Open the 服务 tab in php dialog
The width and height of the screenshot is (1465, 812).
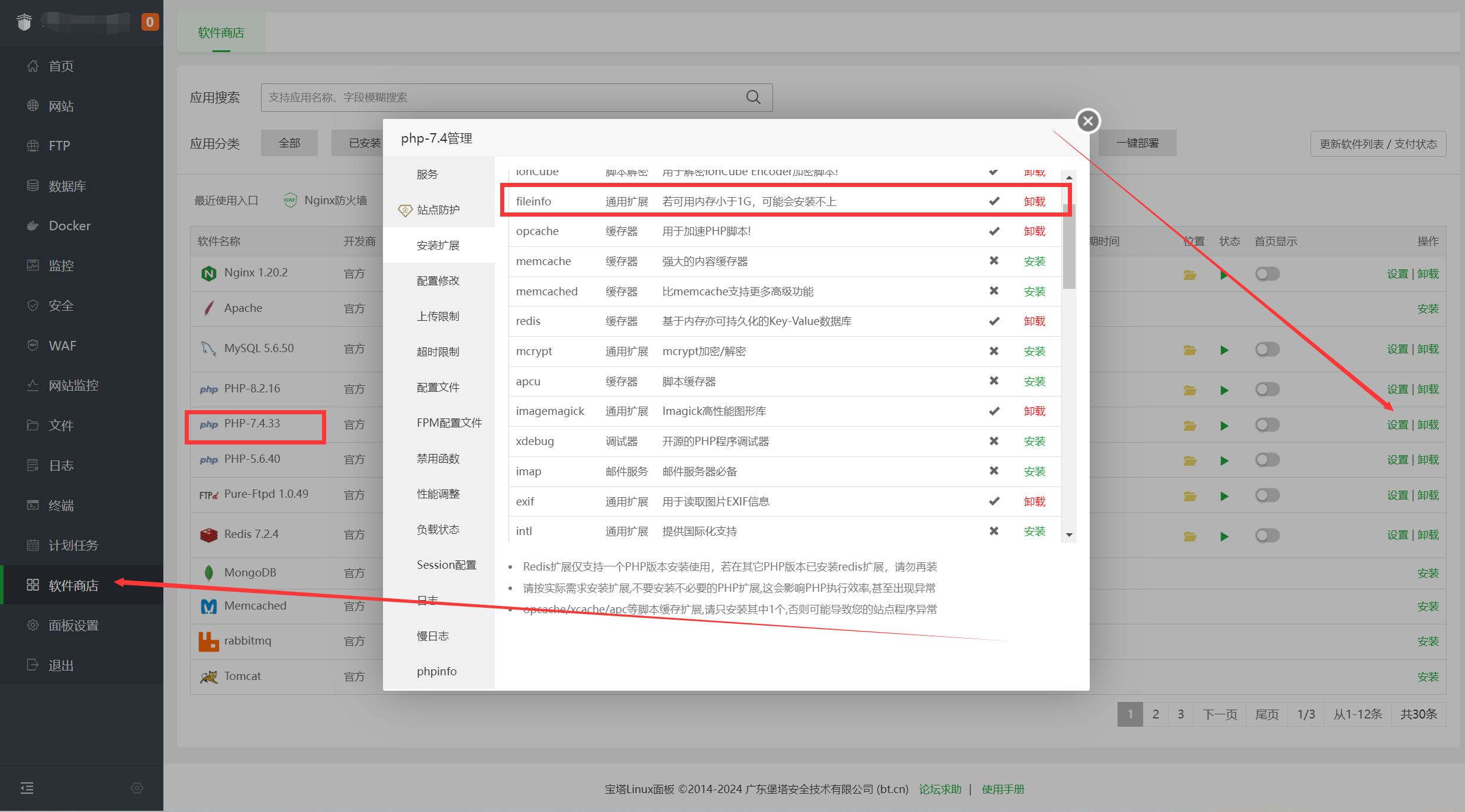tap(439, 174)
